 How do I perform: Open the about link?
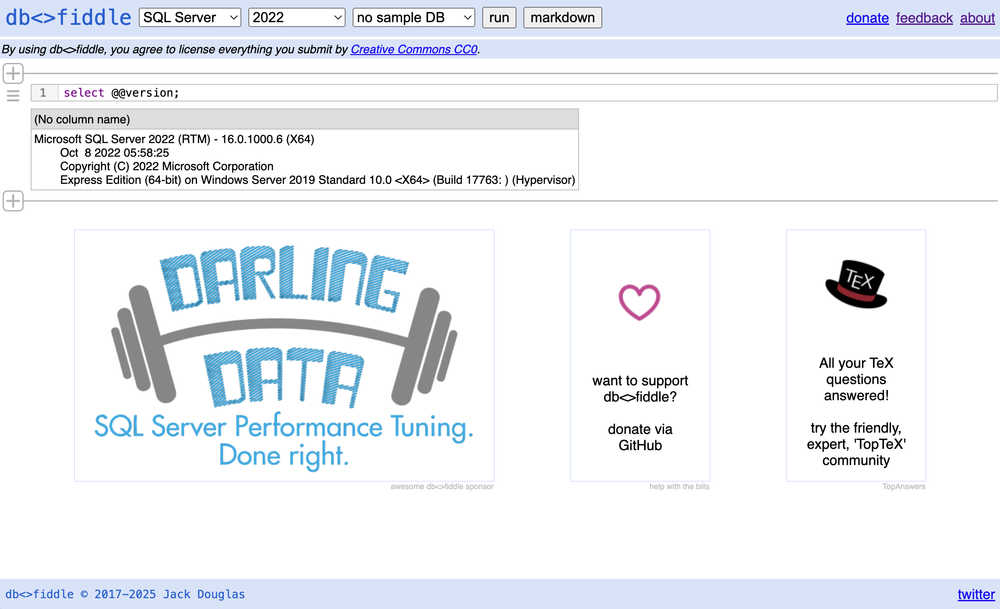977,18
